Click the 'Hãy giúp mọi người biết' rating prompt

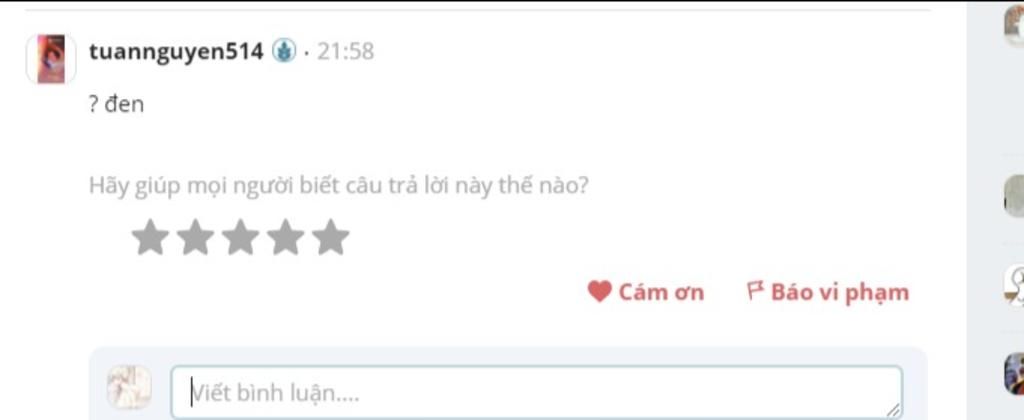(338, 186)
